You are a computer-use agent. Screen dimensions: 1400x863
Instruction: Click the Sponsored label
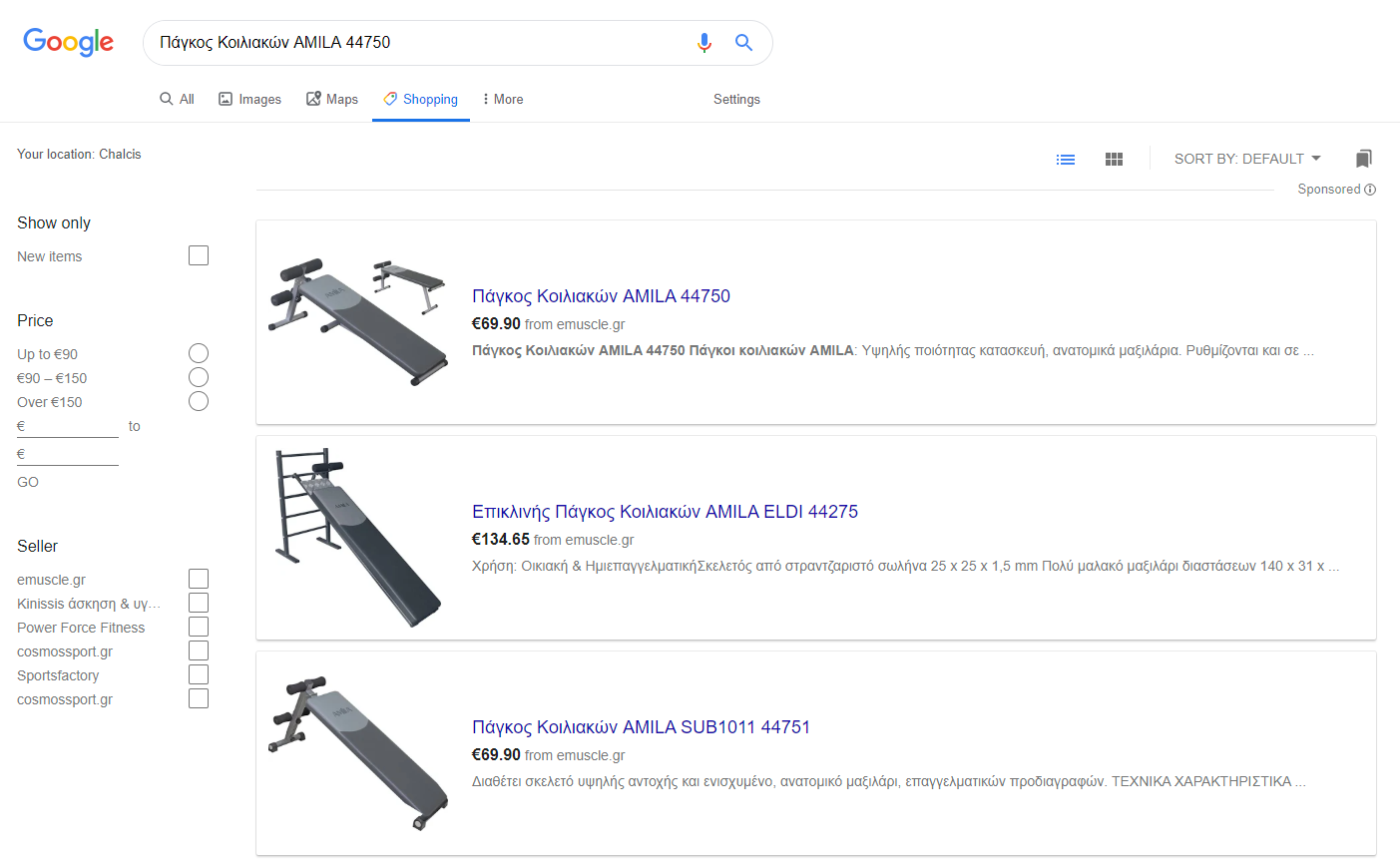(x=1328, y=190)
